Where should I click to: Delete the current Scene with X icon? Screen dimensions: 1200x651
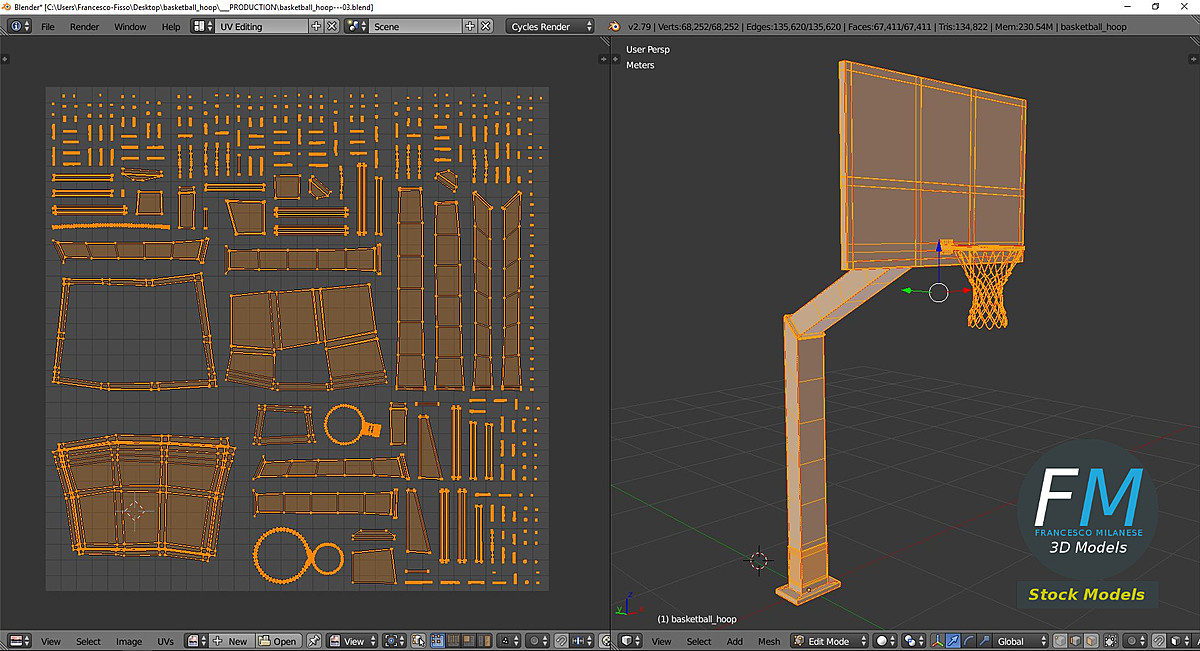[x=485, y=26]
